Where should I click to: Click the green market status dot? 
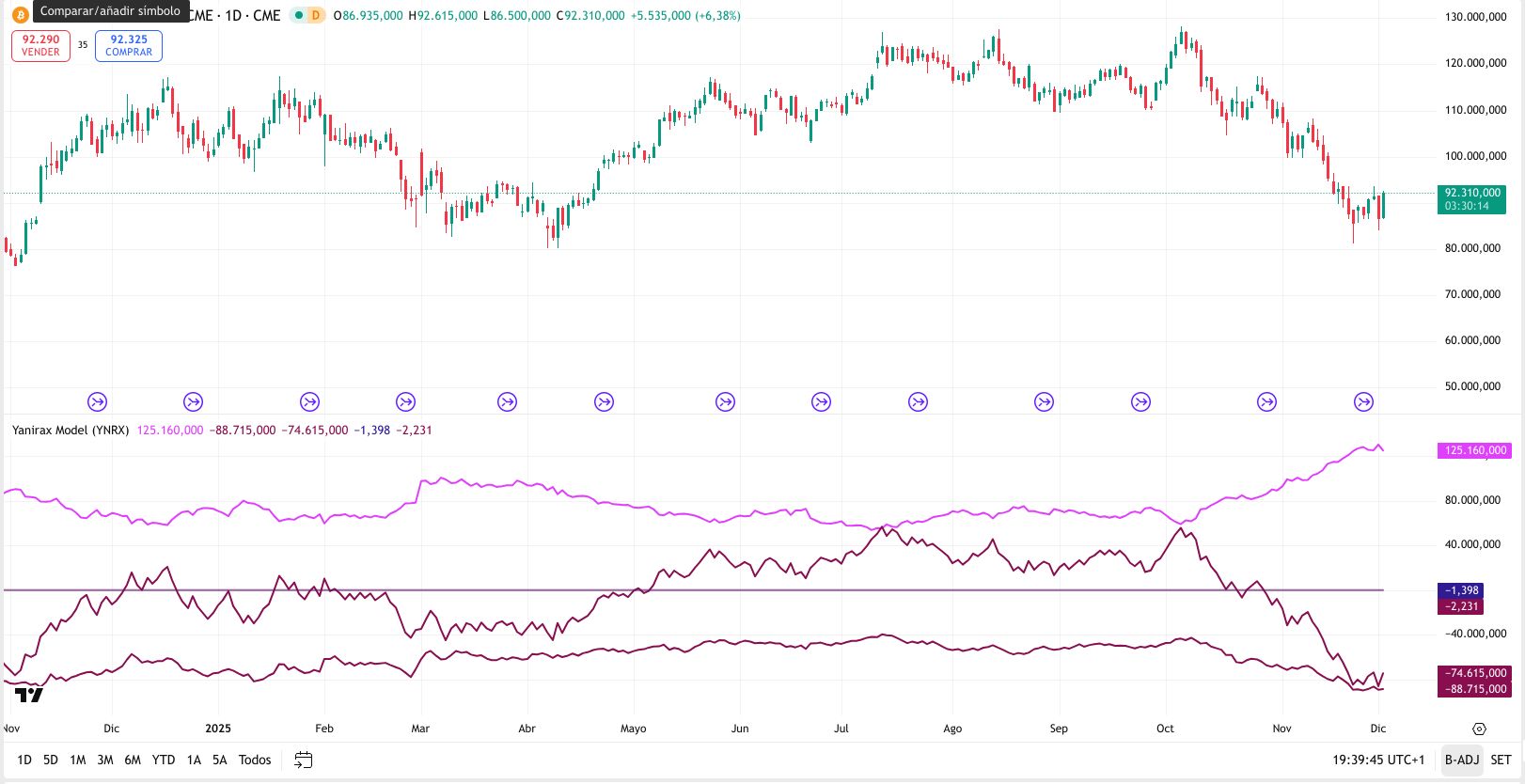(299, 15)
